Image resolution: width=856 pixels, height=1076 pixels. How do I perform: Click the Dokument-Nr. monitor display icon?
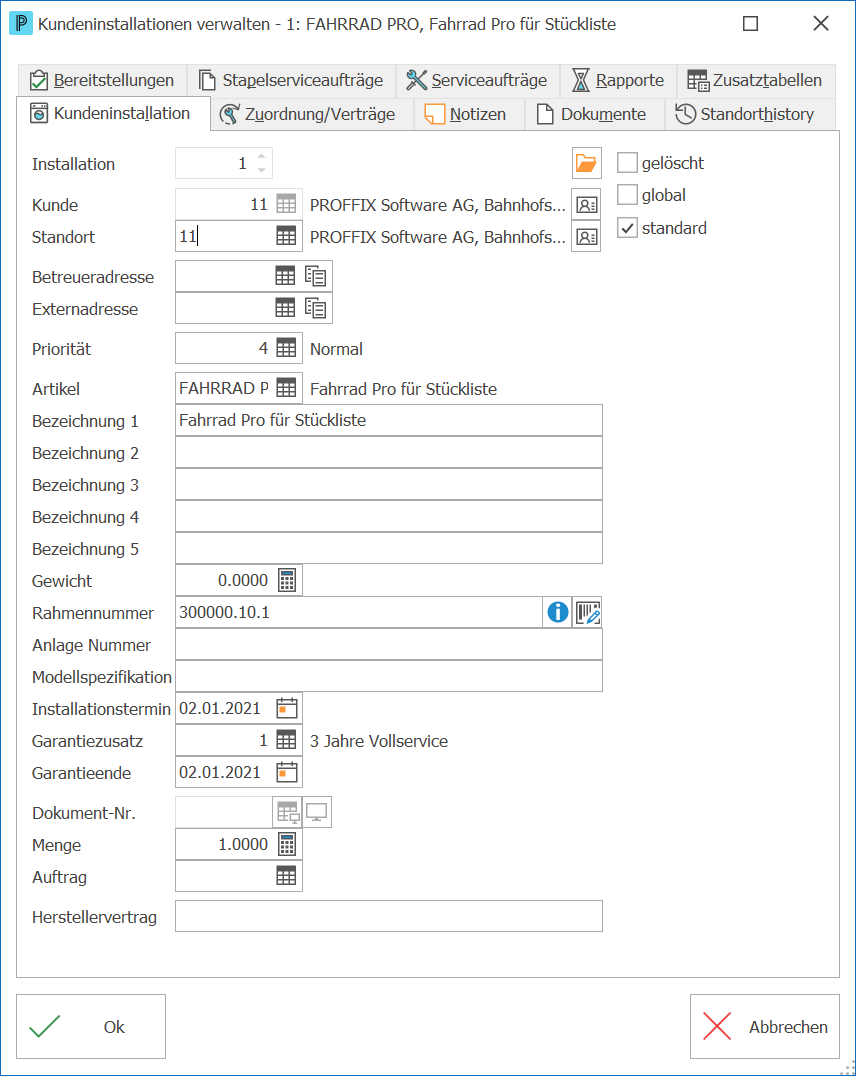click(x=316, y=812)
